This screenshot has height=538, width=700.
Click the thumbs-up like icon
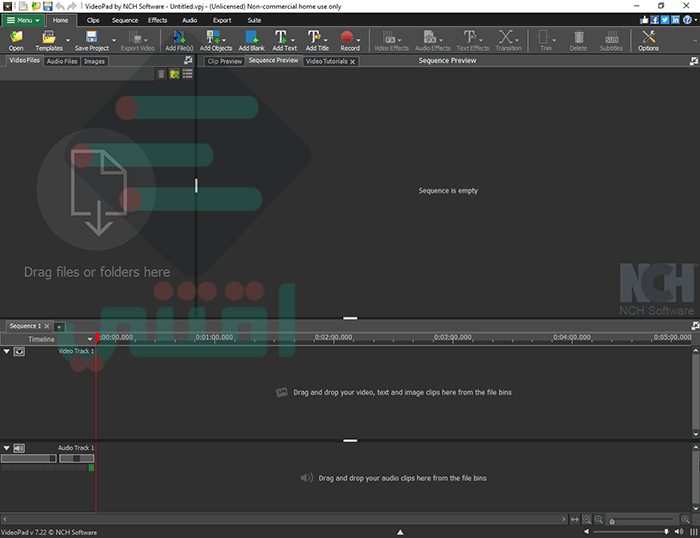point(644,20)
